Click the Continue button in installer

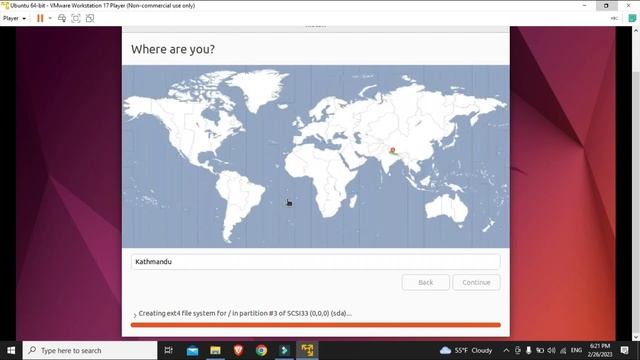click(476, 282)
